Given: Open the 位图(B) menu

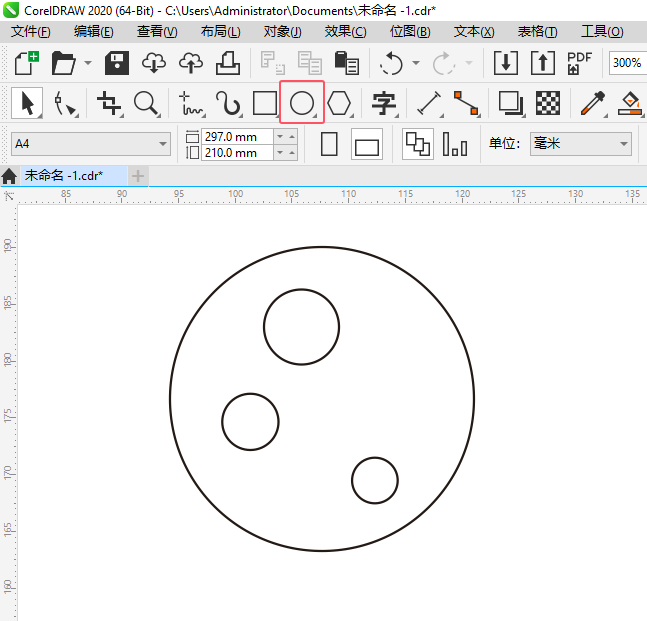Looking at the screenshot, I should point(410,32).
